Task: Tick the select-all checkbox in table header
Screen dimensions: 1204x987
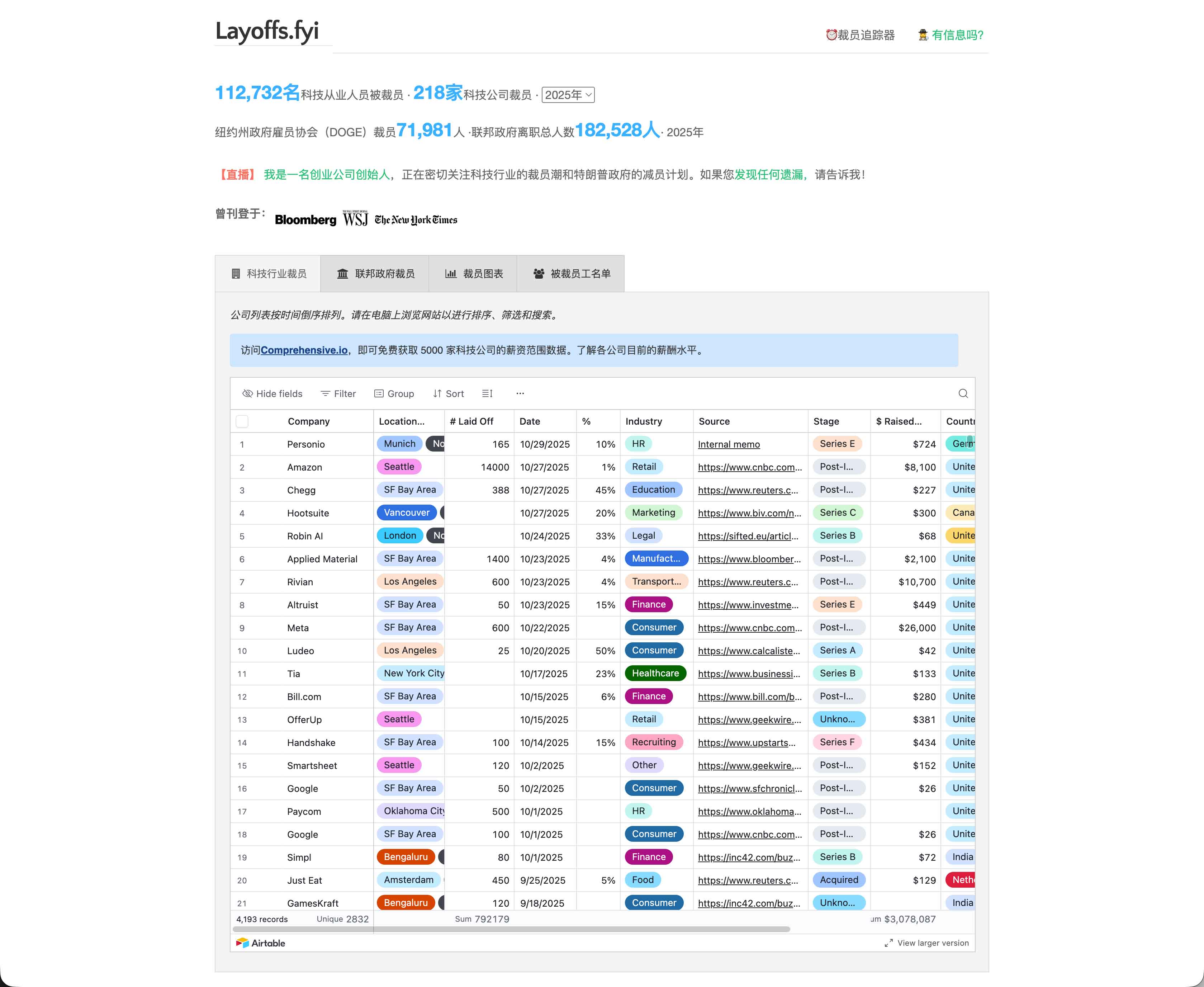Action: point(242,421)
